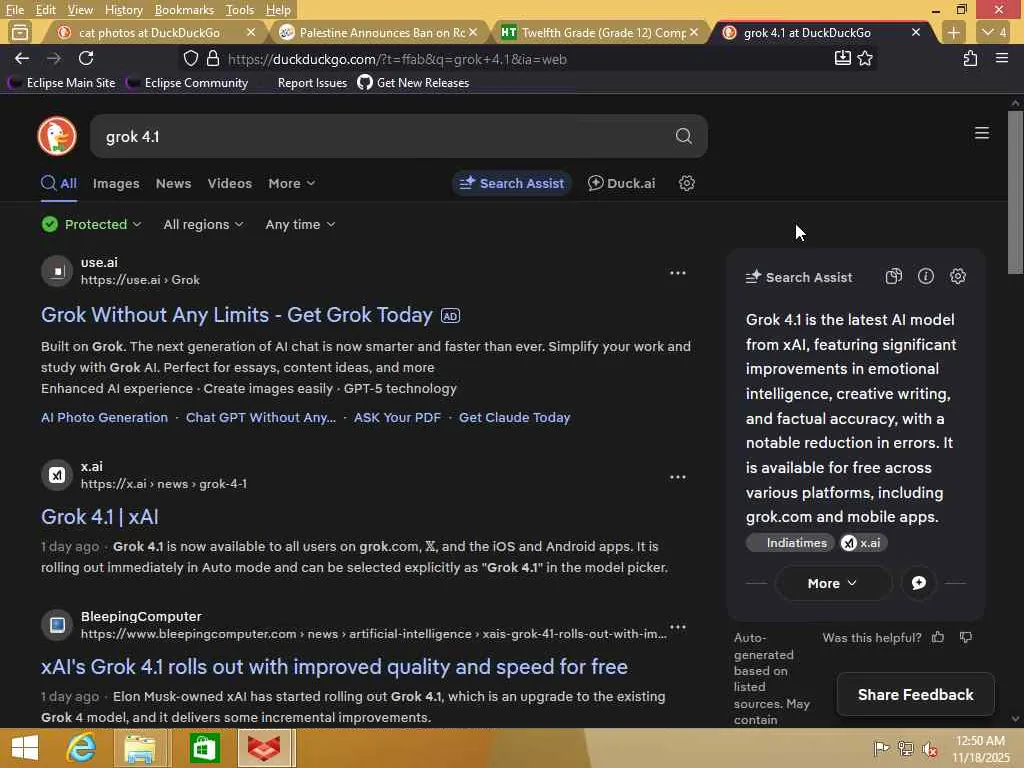Viewport: 1024px width, 768px height.
Task: Expand the More search categories dropdown
Action: (x=291, y=184)
